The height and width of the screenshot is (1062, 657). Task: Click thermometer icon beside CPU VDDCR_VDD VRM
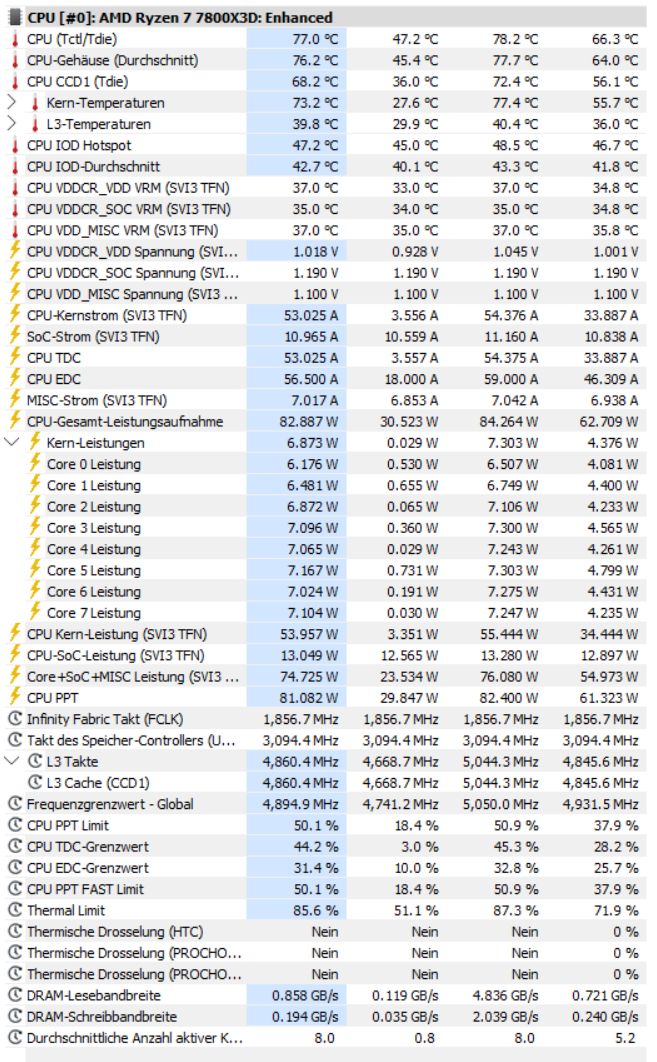click(15, 188)
